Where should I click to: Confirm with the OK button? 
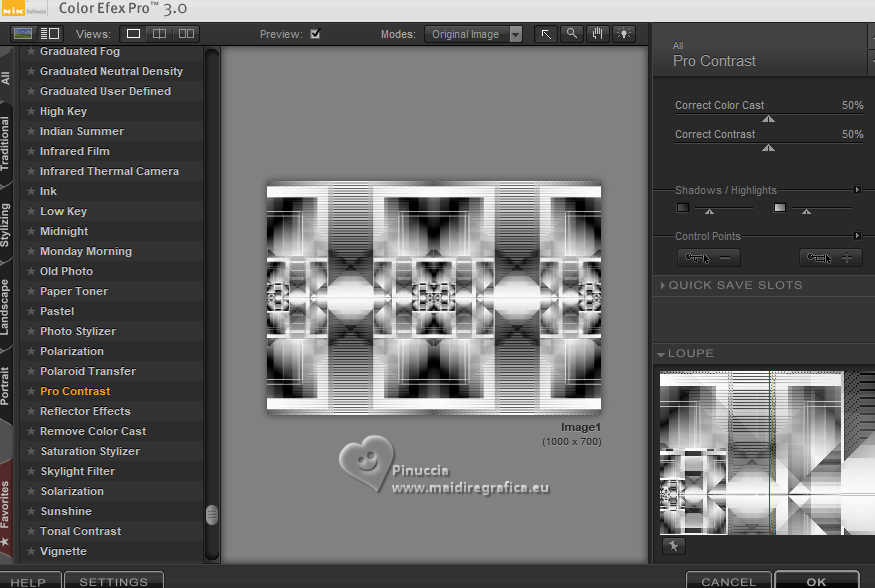(816, 581)
